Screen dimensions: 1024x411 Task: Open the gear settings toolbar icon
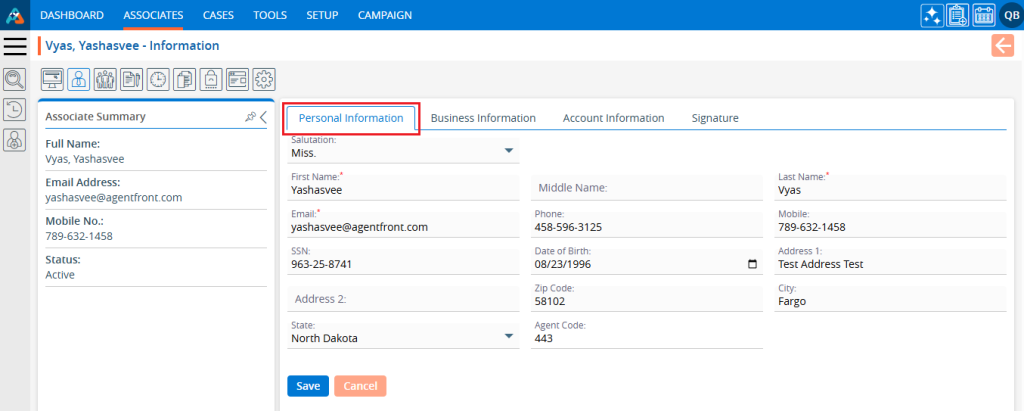pos(264,79)
